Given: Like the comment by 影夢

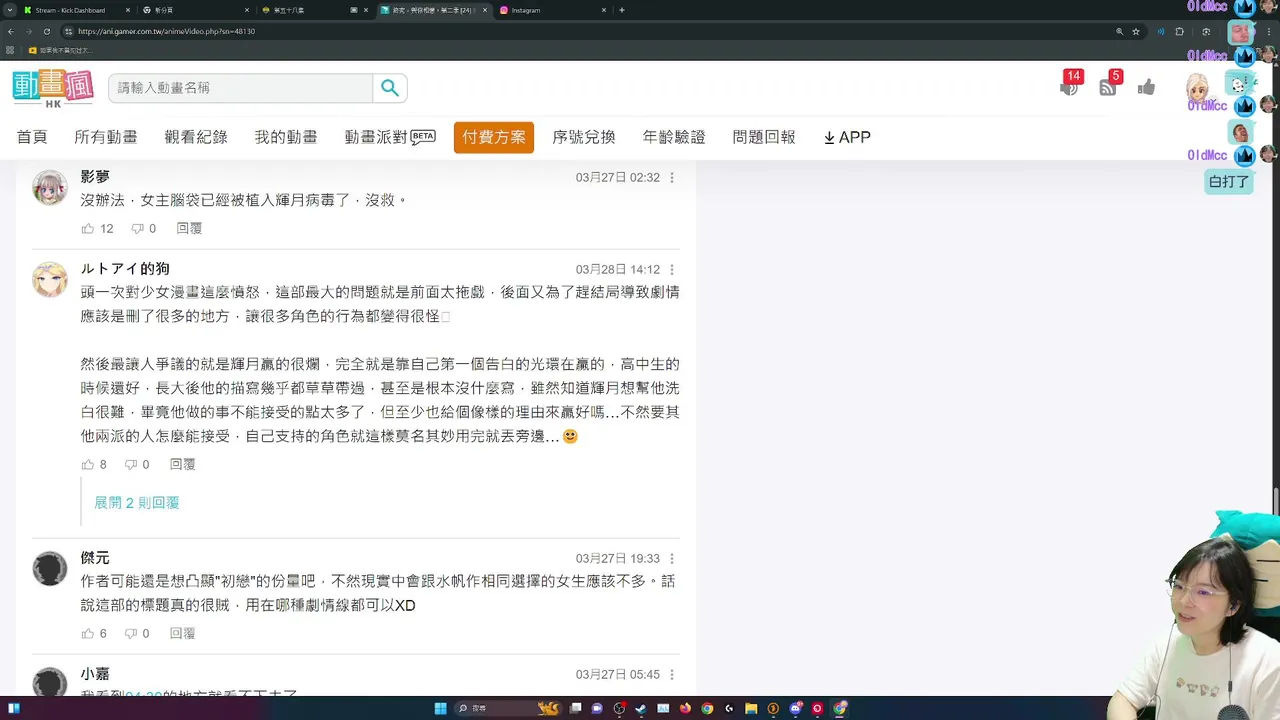Looking at the screenshot, I should (88, 228).
